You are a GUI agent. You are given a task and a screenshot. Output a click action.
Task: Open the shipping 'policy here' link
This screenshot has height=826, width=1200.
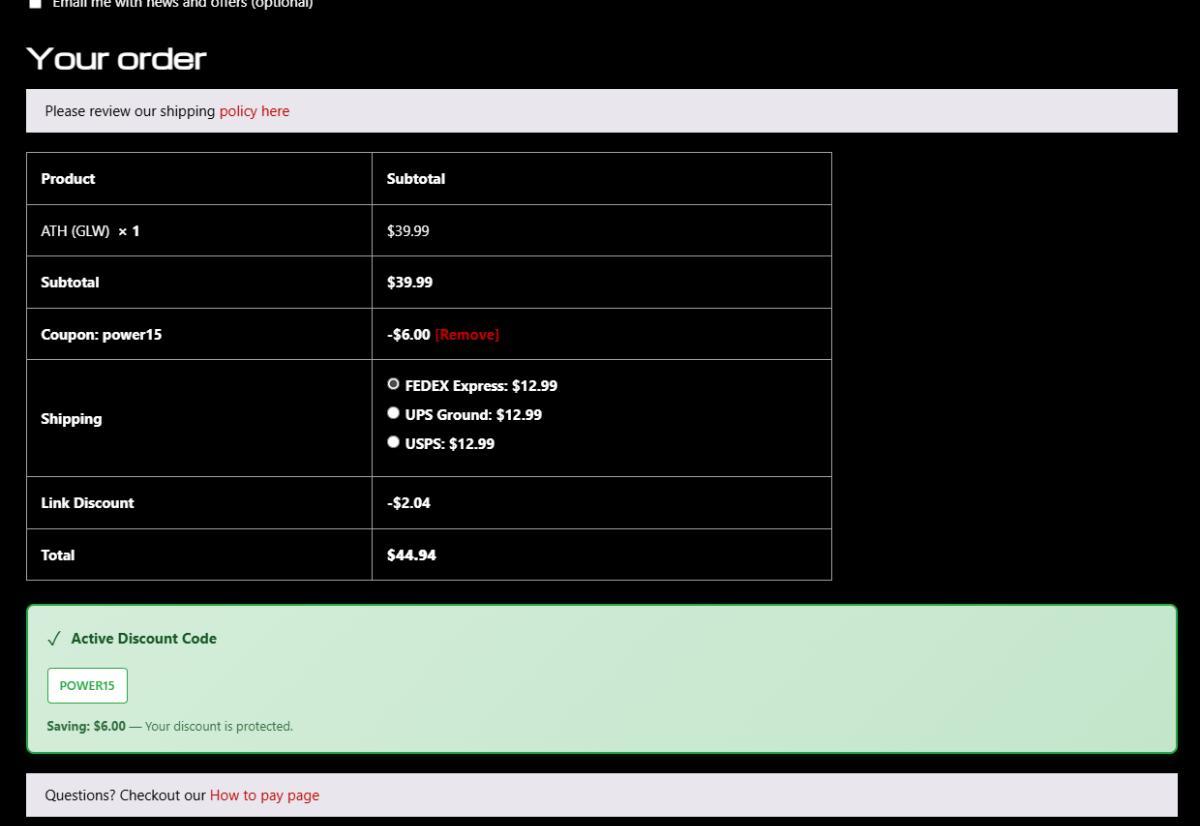[x=254, y=111]
